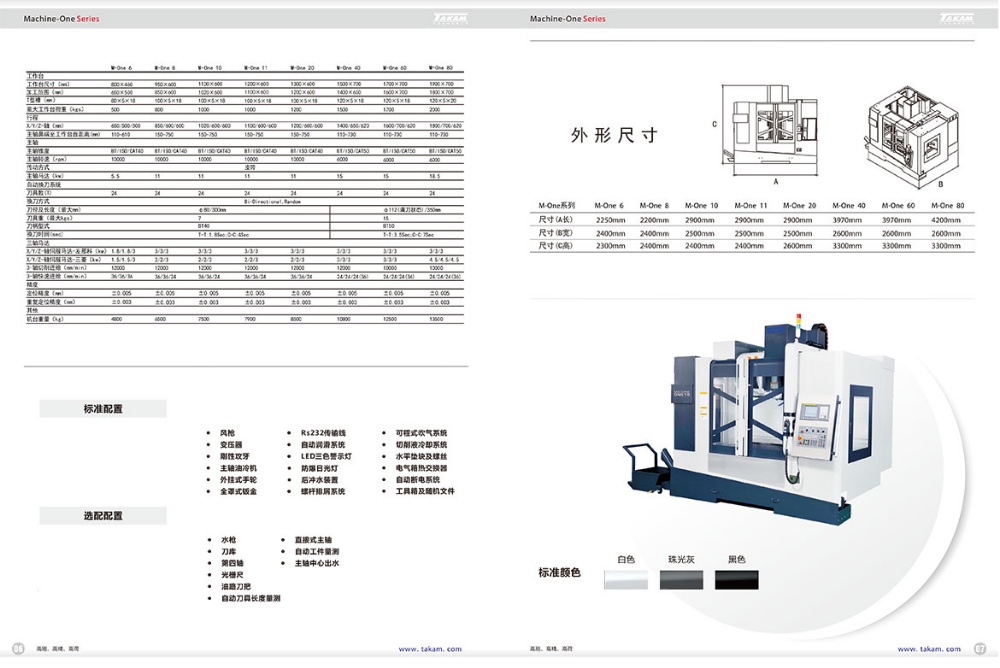The height and width of the screenshot is (668, 1000).
Task: Pick the white (白色) color swatch
Action: point(626,579)
